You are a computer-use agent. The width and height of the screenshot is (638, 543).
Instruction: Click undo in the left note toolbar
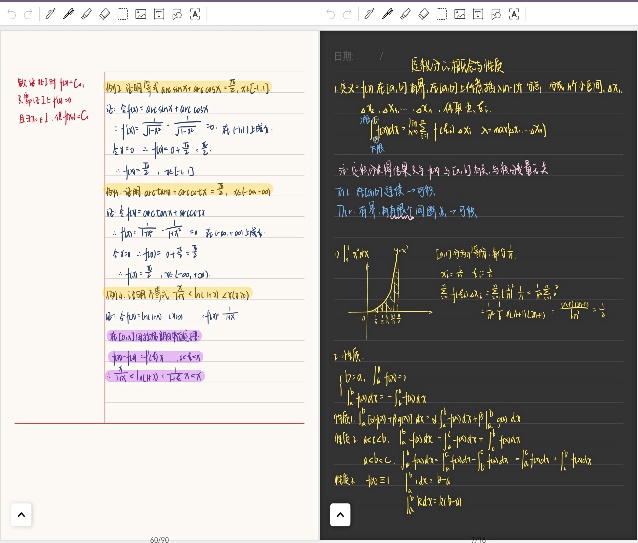click(12, 14)
